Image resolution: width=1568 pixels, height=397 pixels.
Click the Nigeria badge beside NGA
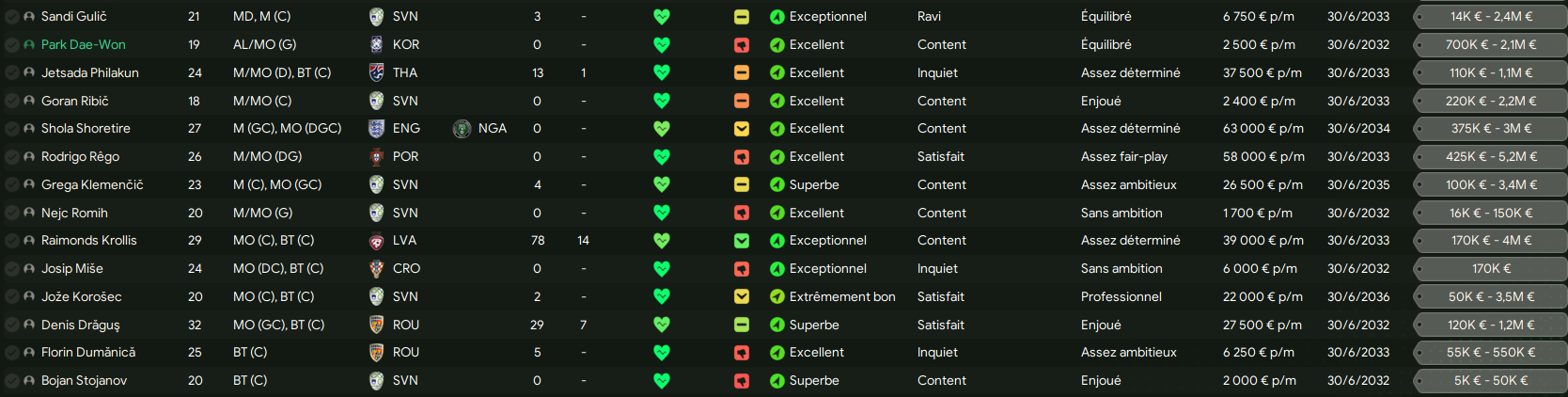tap(462, 129)
